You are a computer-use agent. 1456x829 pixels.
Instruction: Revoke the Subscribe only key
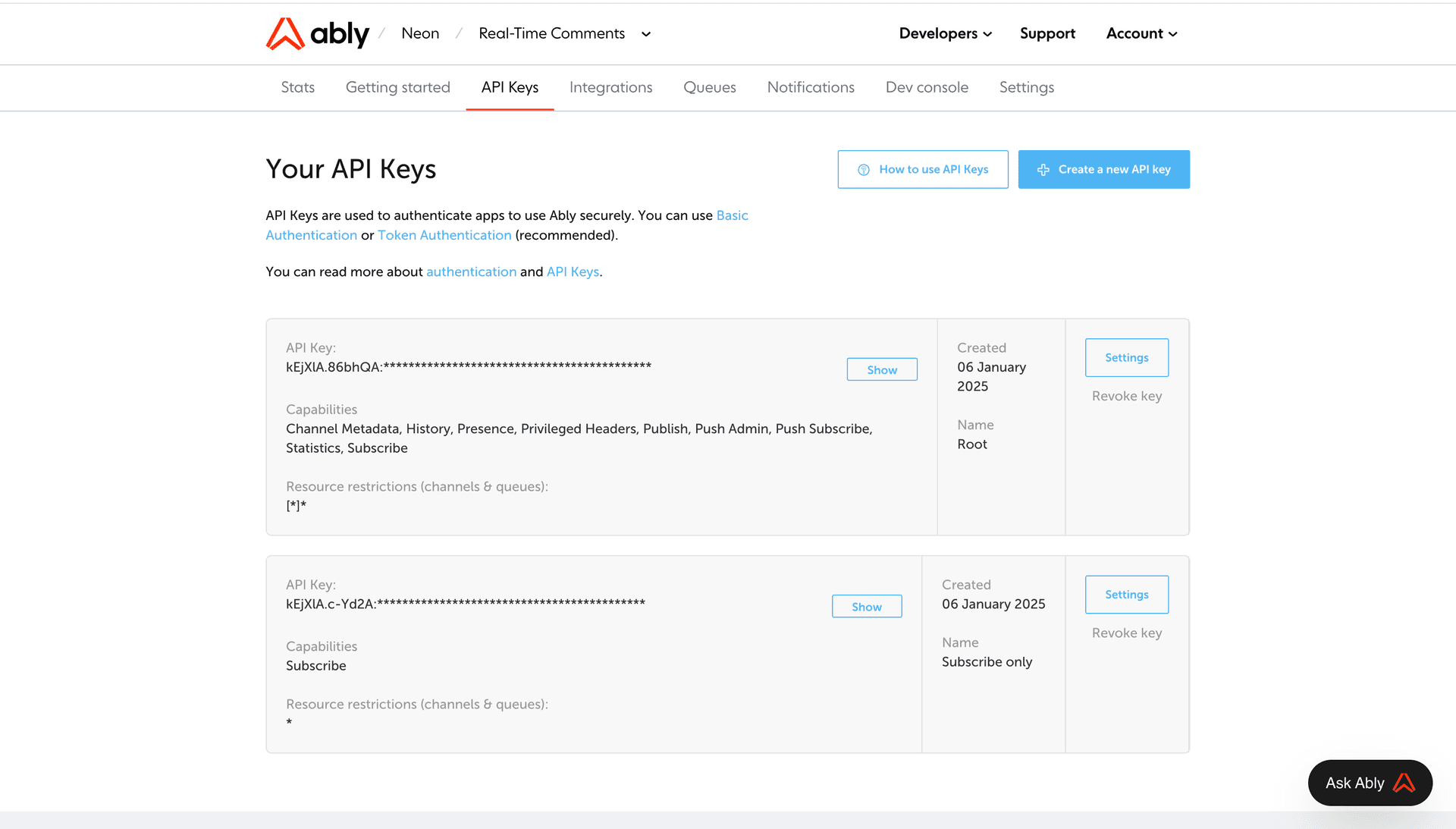[1126, 633]
